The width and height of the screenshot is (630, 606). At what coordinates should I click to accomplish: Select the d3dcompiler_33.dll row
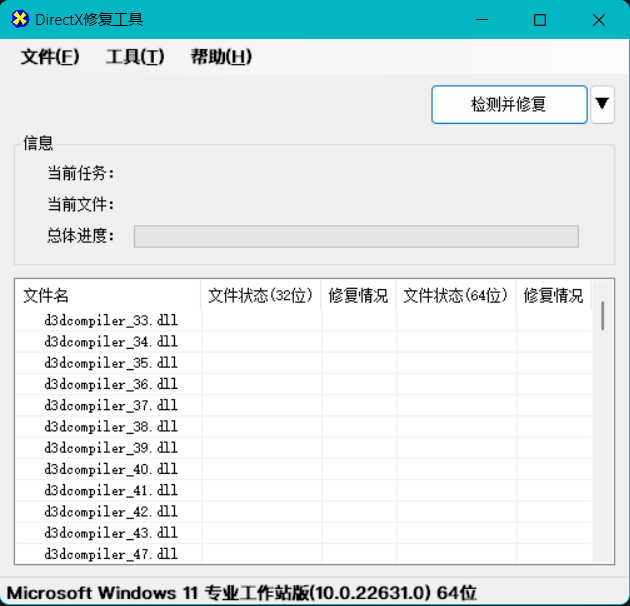[x=304, y=321]
